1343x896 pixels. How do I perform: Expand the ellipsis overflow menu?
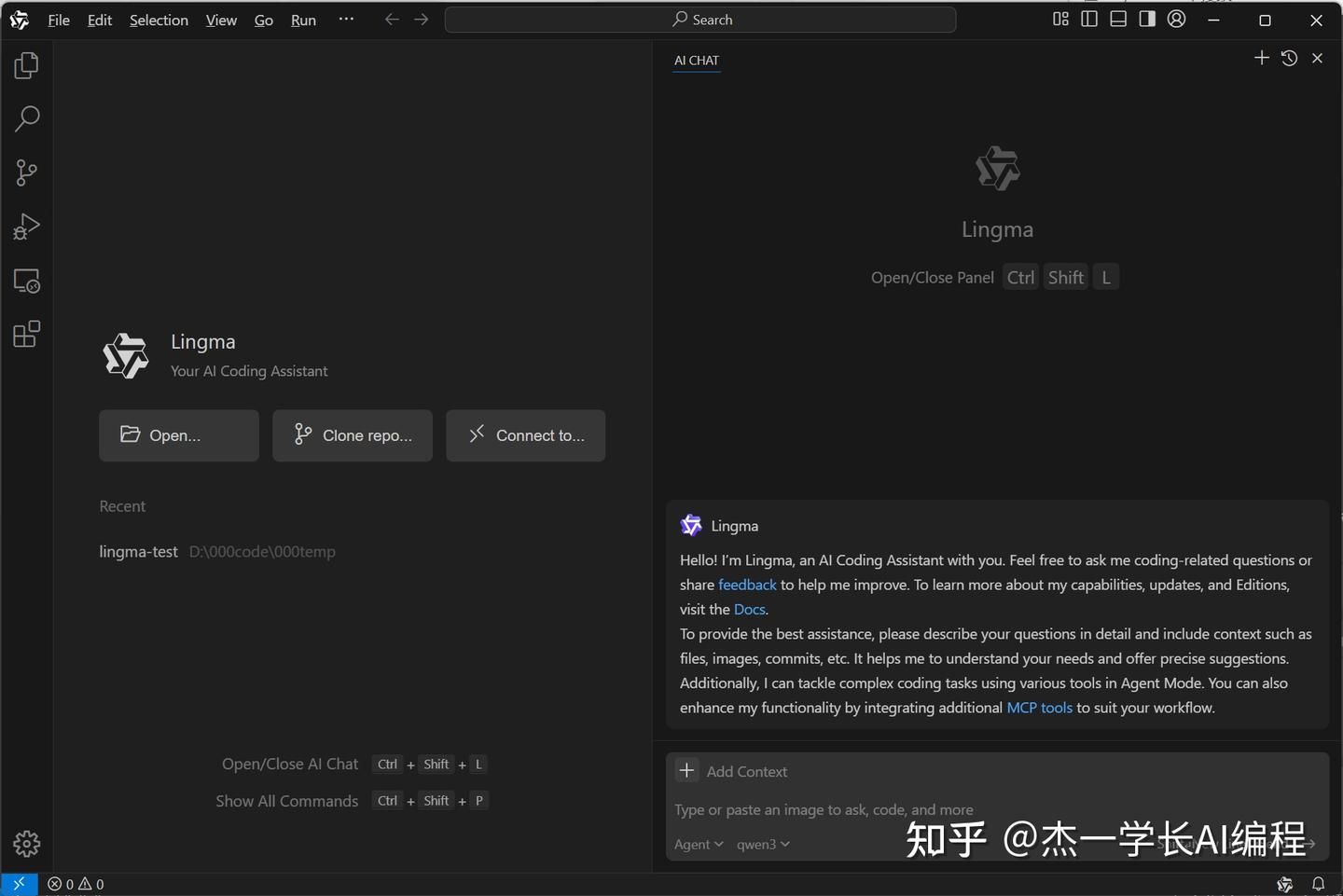346,19
